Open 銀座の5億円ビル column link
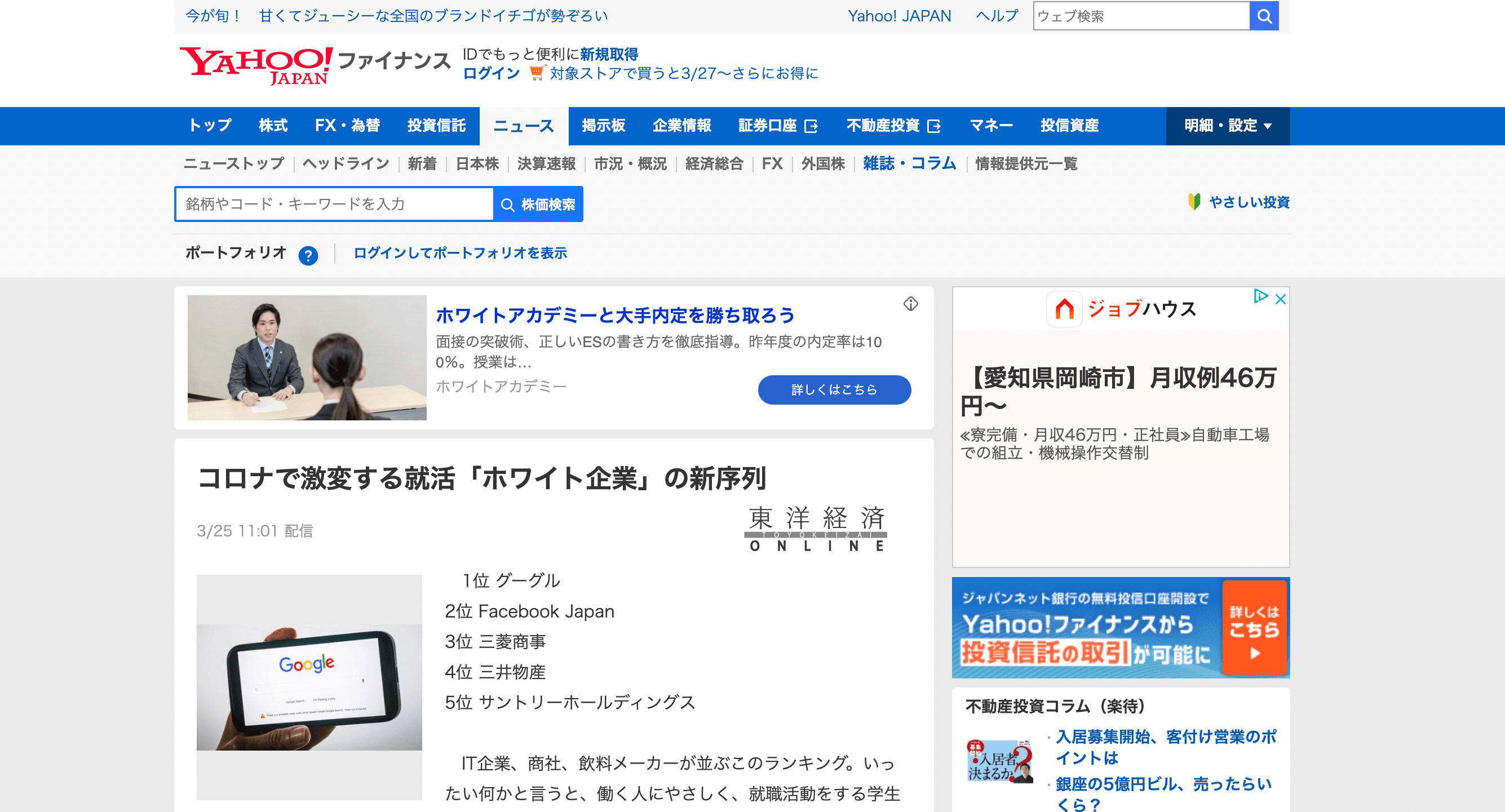 [x=1163, y=795]
